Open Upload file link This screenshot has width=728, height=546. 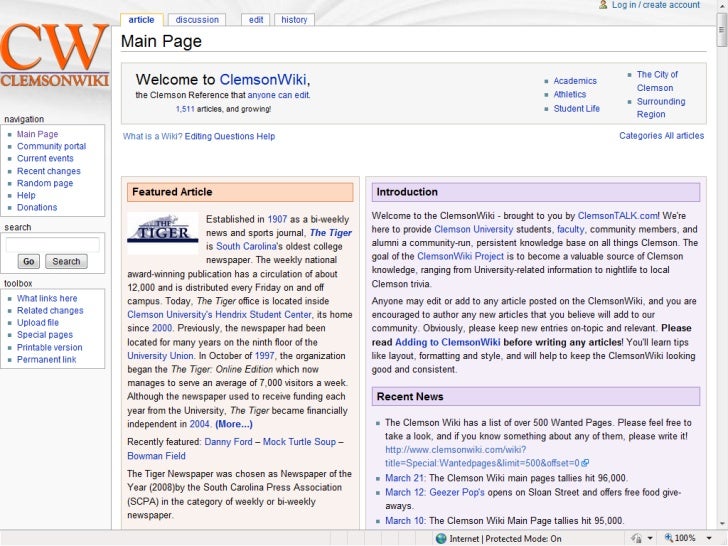point(38,322)
